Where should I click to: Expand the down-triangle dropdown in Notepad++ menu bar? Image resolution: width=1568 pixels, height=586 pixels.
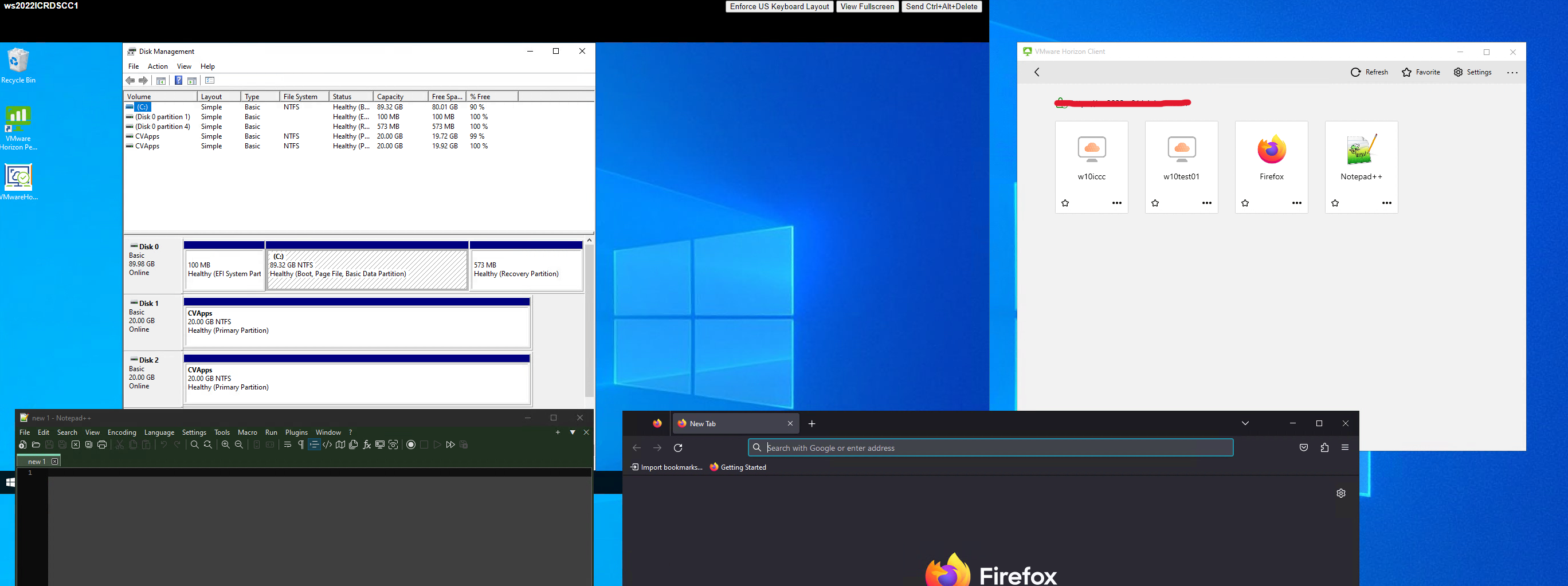tap(573, 432)
